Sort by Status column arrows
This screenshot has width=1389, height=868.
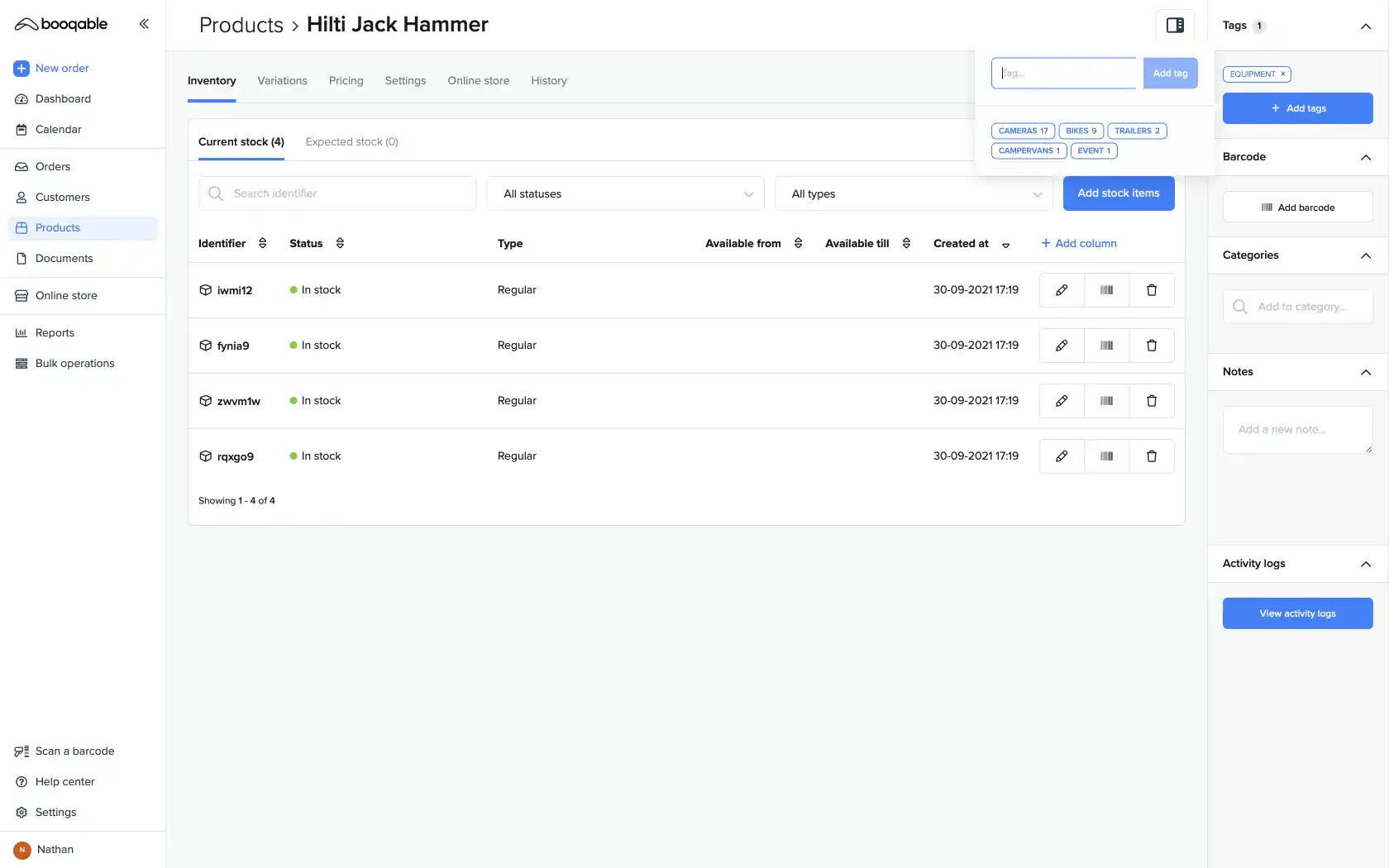tap(340, 243)
